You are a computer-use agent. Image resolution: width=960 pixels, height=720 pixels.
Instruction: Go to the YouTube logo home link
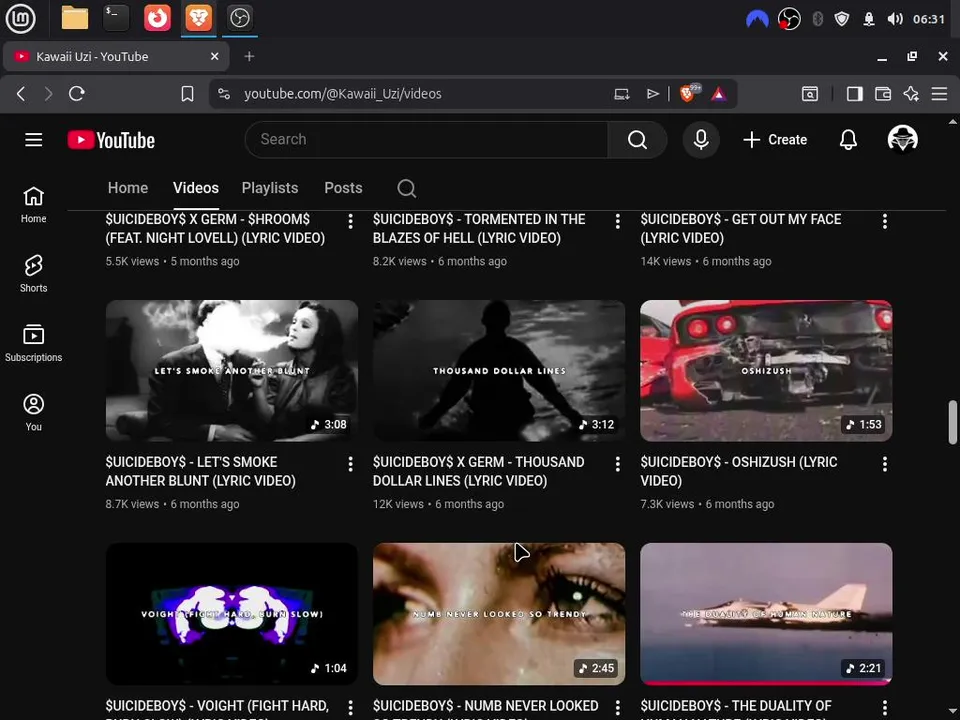pos(111,140)
